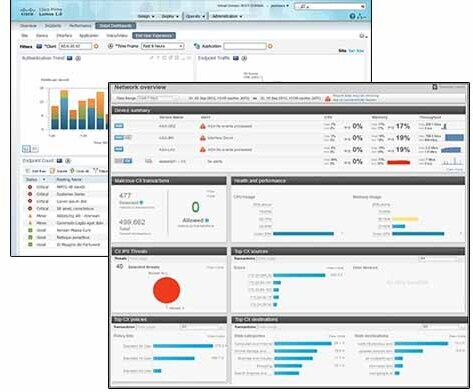Open the help icon in Cisco Prime header
The image size is (473, 392).
[x=352, y=16]
